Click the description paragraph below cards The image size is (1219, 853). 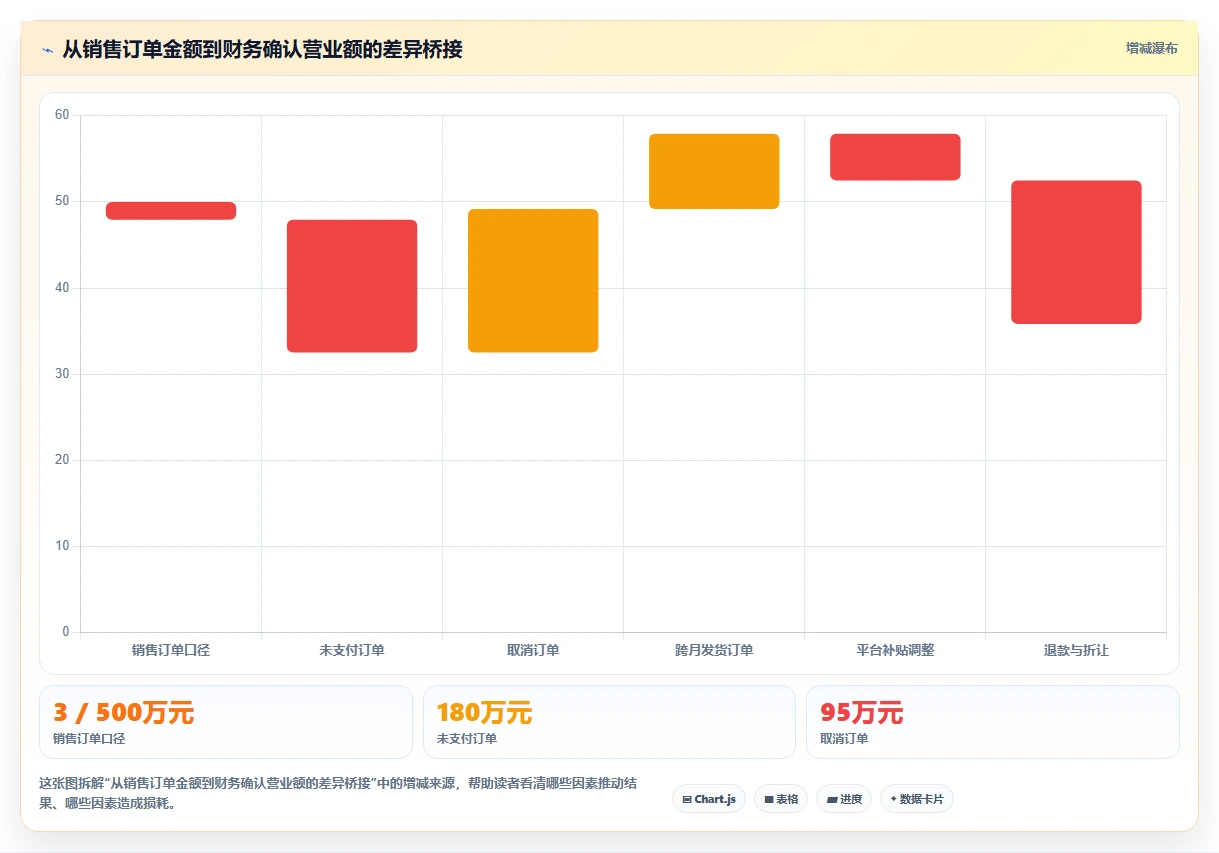tap(338, 793)
